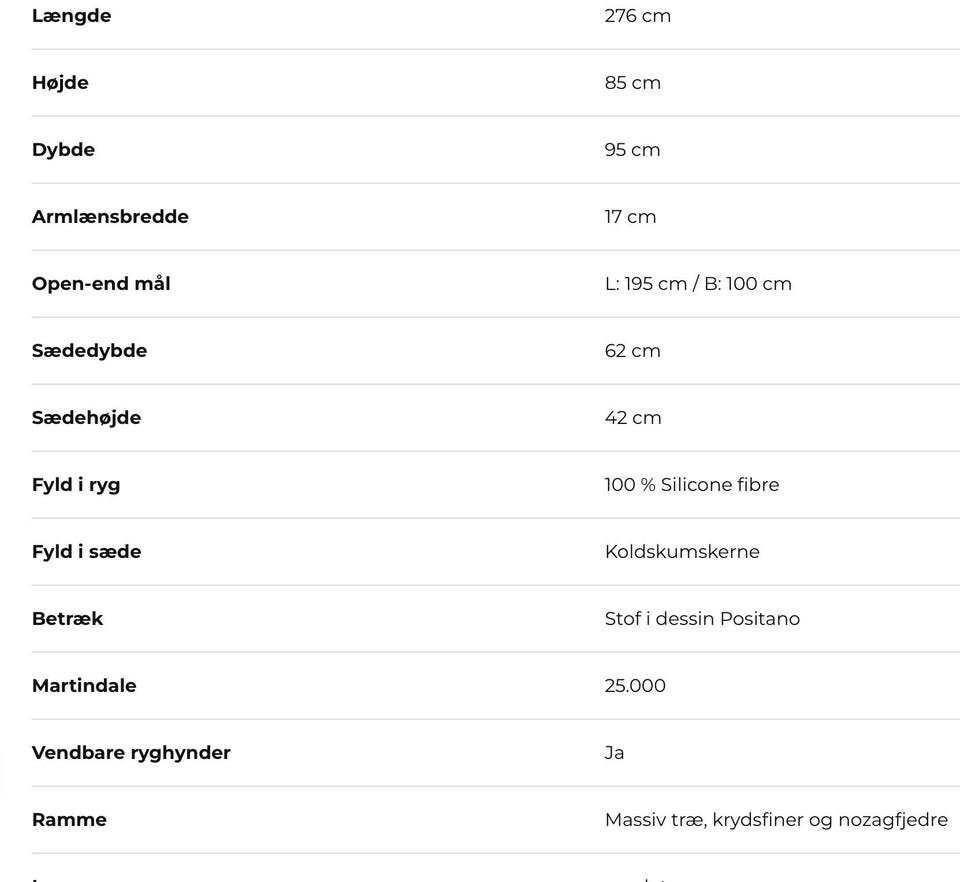Select the 100 % Silicone fibre text
This screenshot has height=882, width=960.
(691, 485)
